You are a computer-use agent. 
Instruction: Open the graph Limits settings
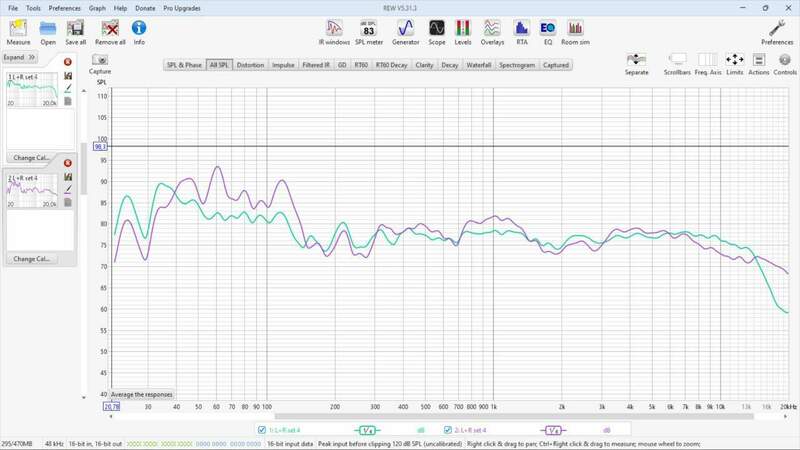[734, 62]
